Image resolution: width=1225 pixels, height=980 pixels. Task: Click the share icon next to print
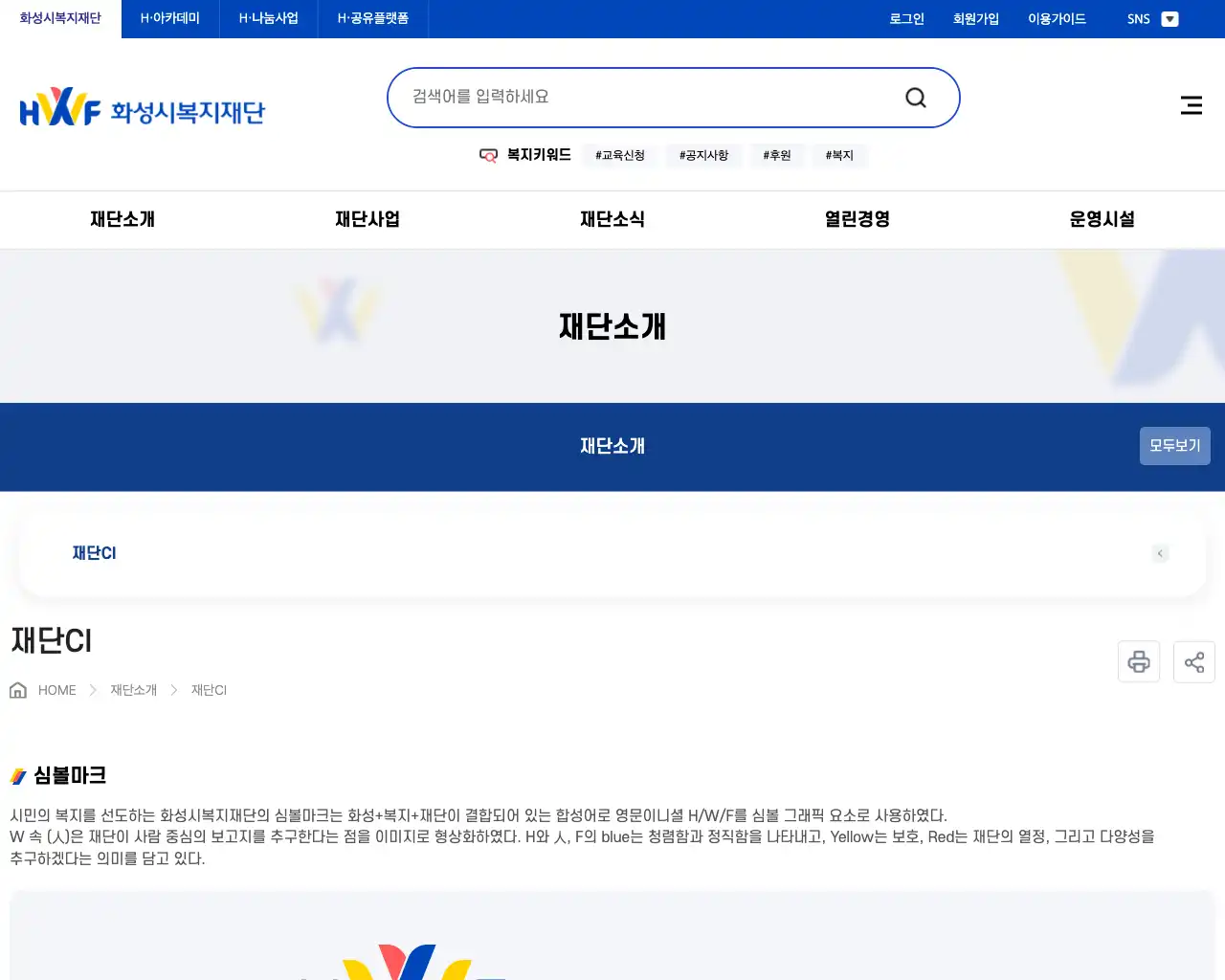1193,661
